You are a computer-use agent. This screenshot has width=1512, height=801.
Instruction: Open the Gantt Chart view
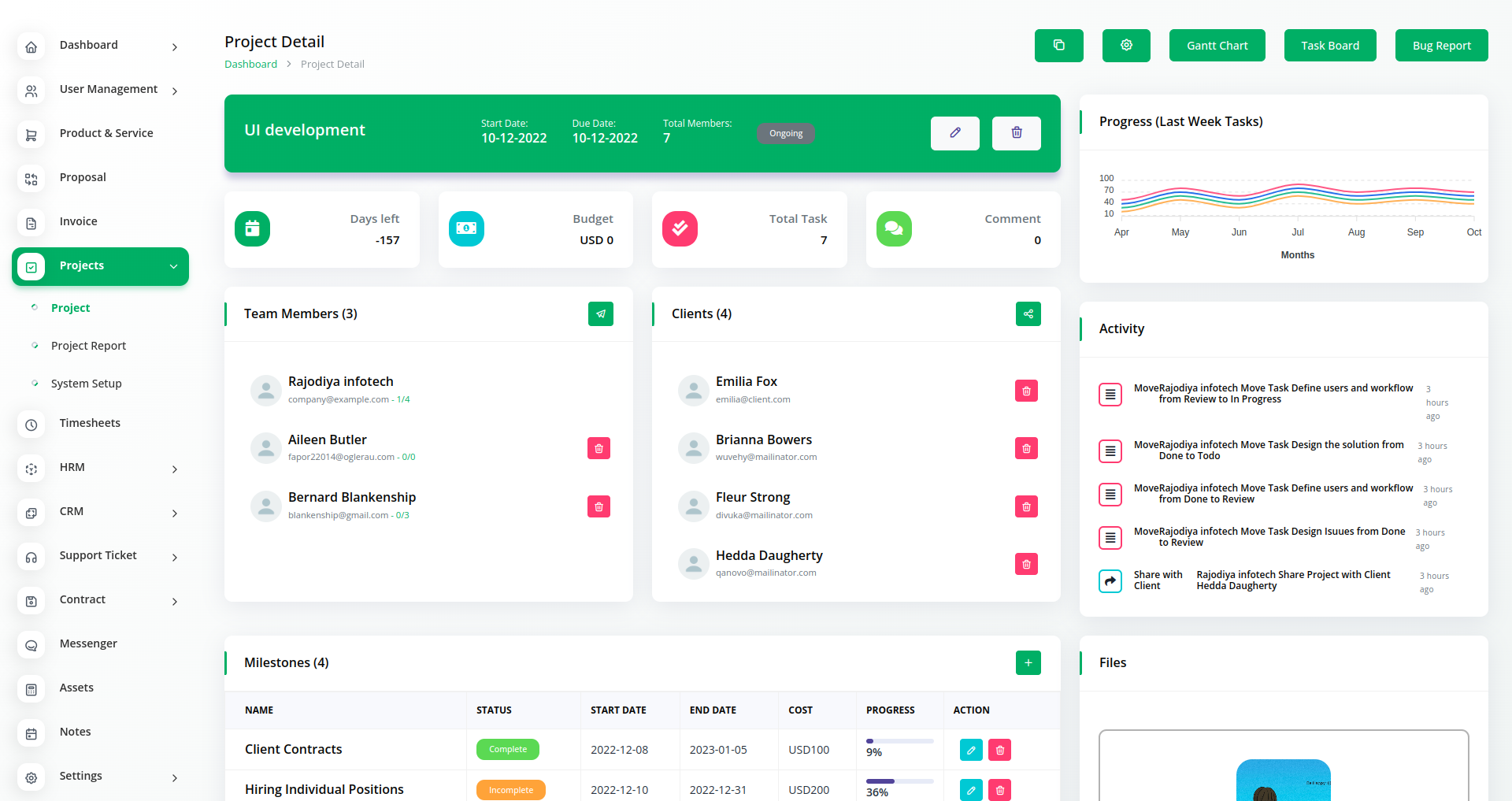point(1217,46)
